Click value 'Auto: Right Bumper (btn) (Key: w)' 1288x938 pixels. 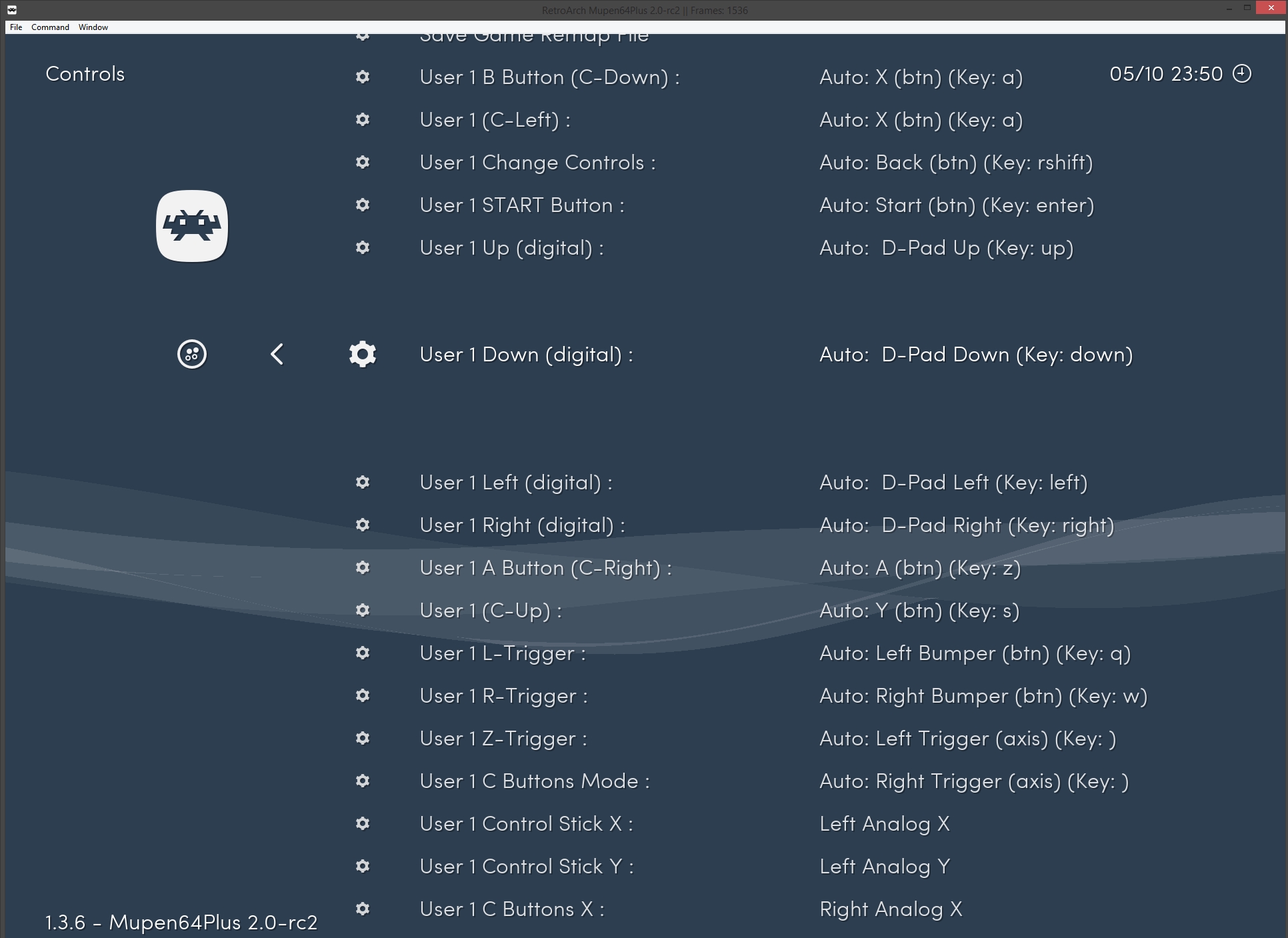983,697
